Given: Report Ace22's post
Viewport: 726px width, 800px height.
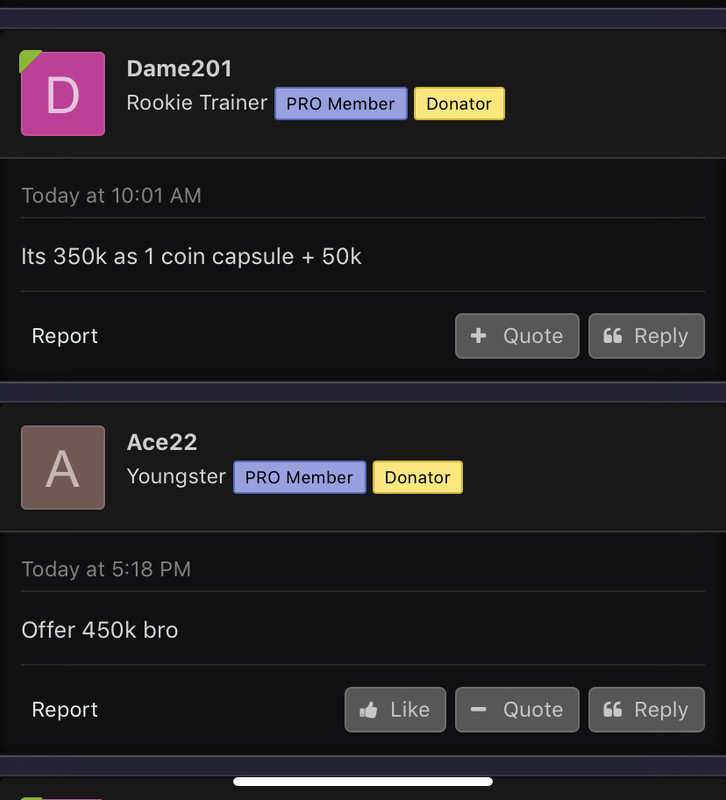Looking at the screenshot, I should tap(65, 709).
